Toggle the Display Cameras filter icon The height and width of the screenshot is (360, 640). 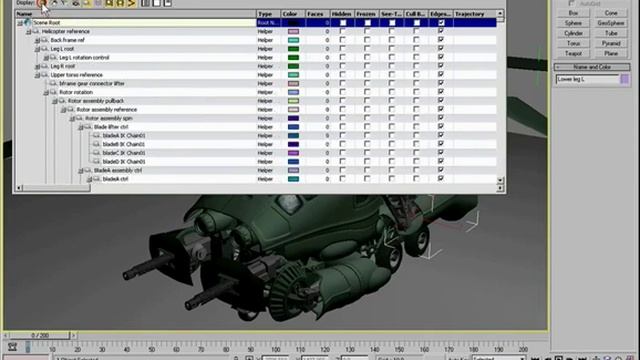(x=76, y=3)
